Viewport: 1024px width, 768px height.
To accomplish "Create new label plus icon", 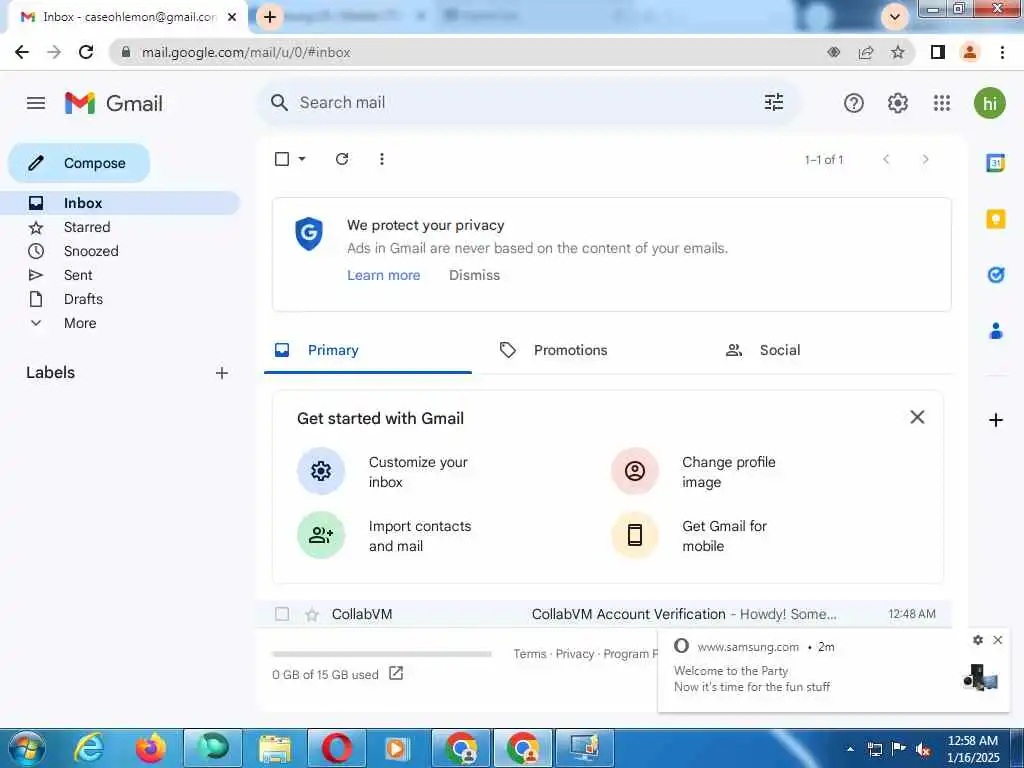I will pyautogui.click(x=222, y=373).
